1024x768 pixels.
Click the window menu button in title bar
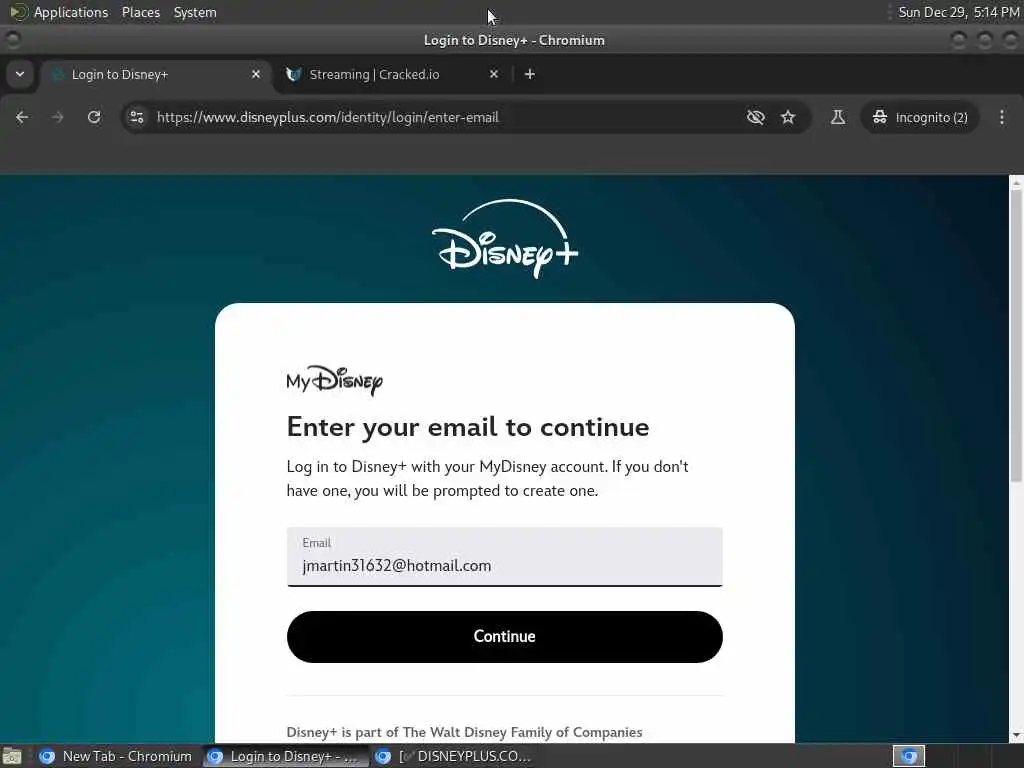coord(12,40)
